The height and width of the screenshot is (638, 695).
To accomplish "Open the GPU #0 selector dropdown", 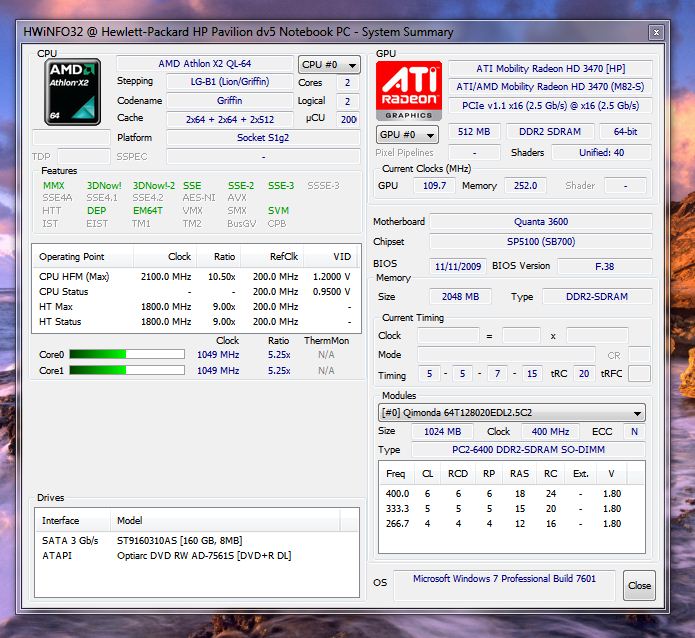I will (407, 134).
